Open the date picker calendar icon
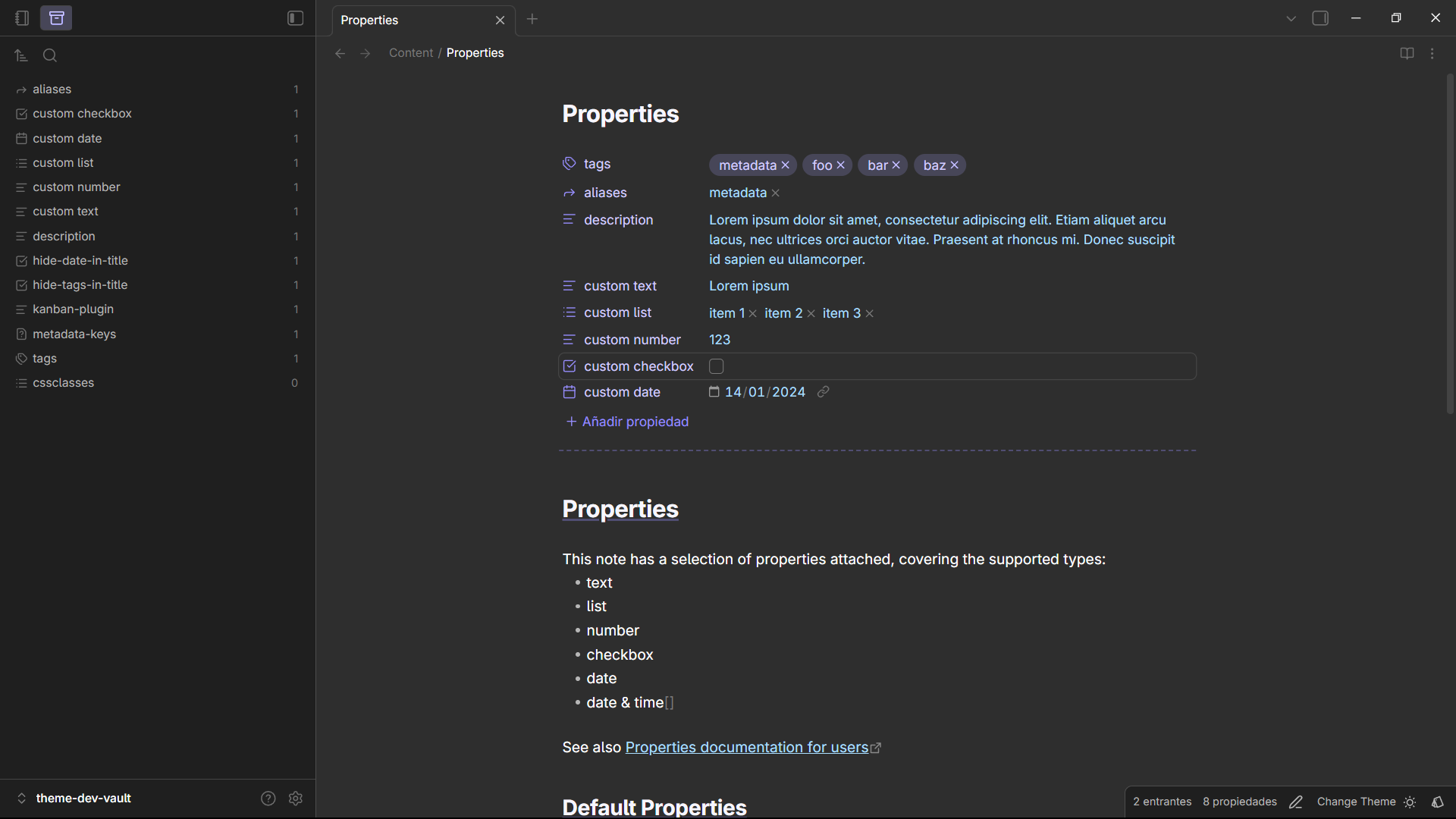1456x819 pixels. click(x=714, y=392)
